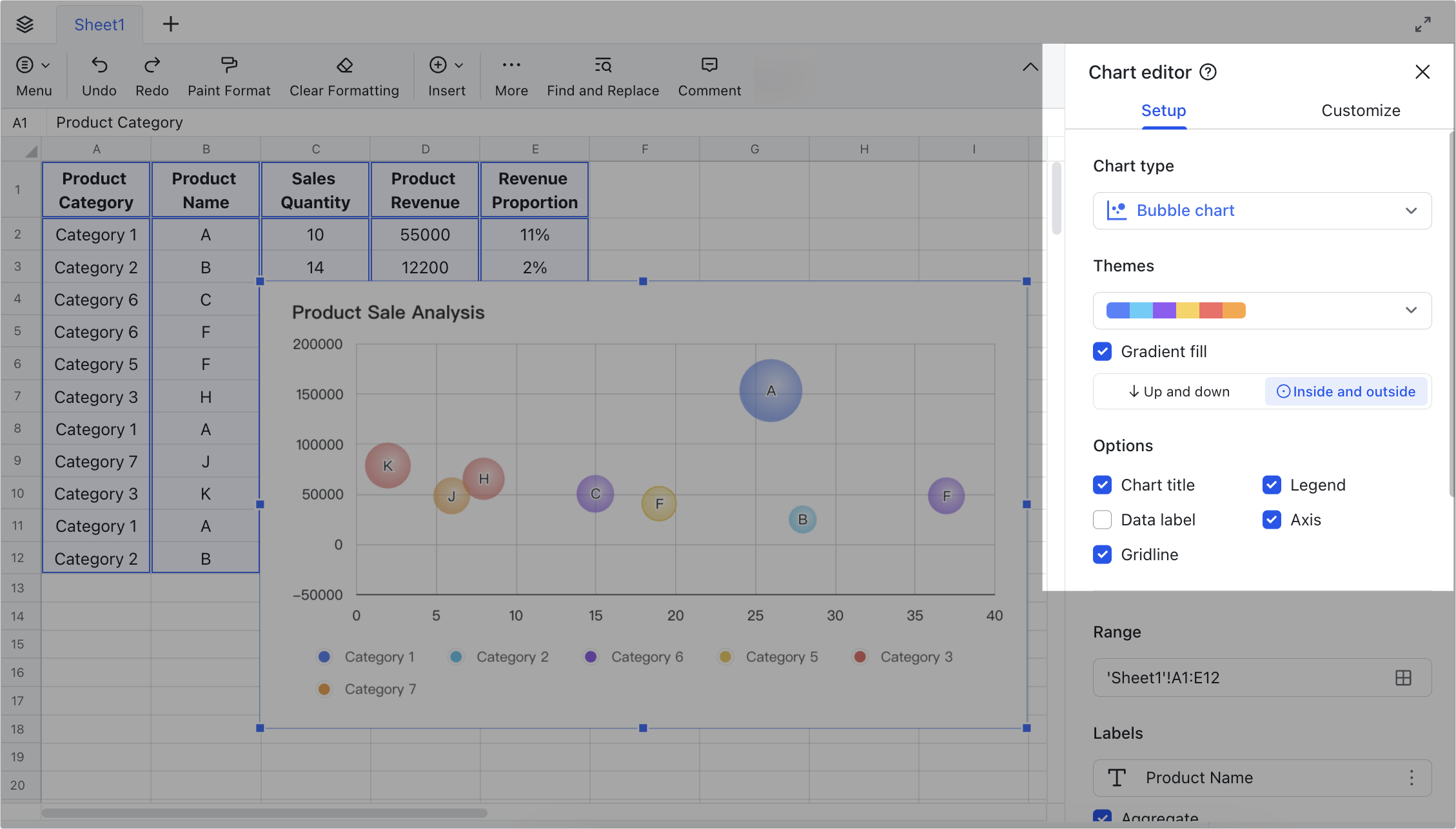This screenshot has width=1456, height=829.
Task: Uncheck the Gridline option
Action: click(x=1103, y=554)
